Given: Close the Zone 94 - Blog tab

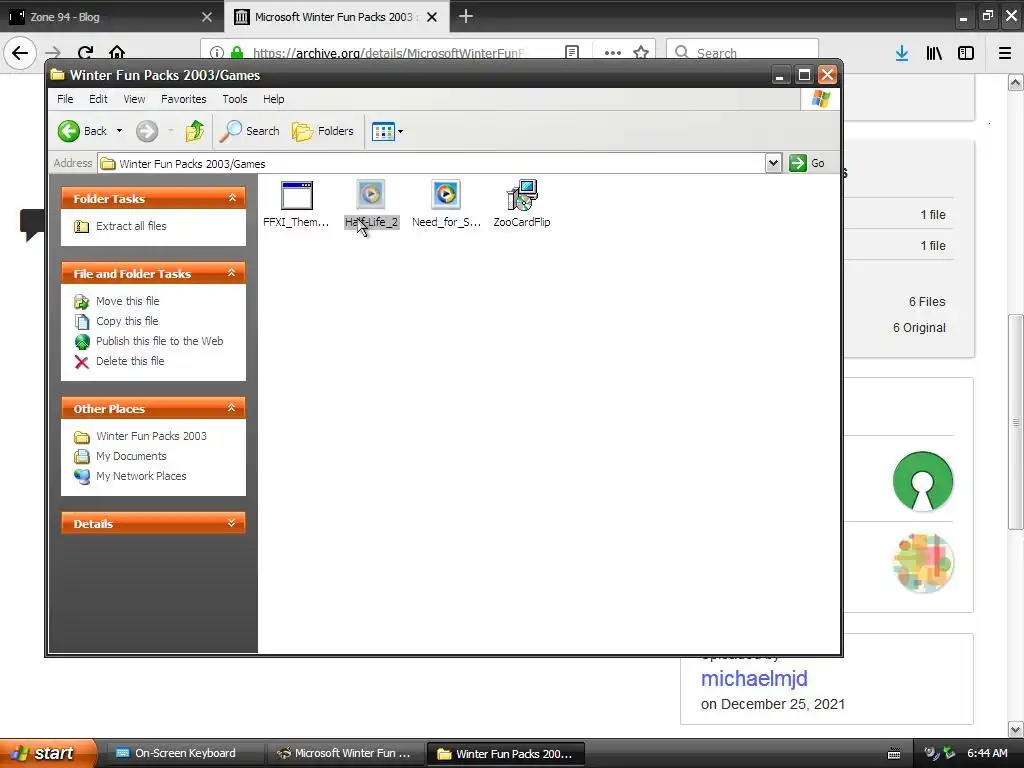Looking at the screenshot, I should [207, 17].
